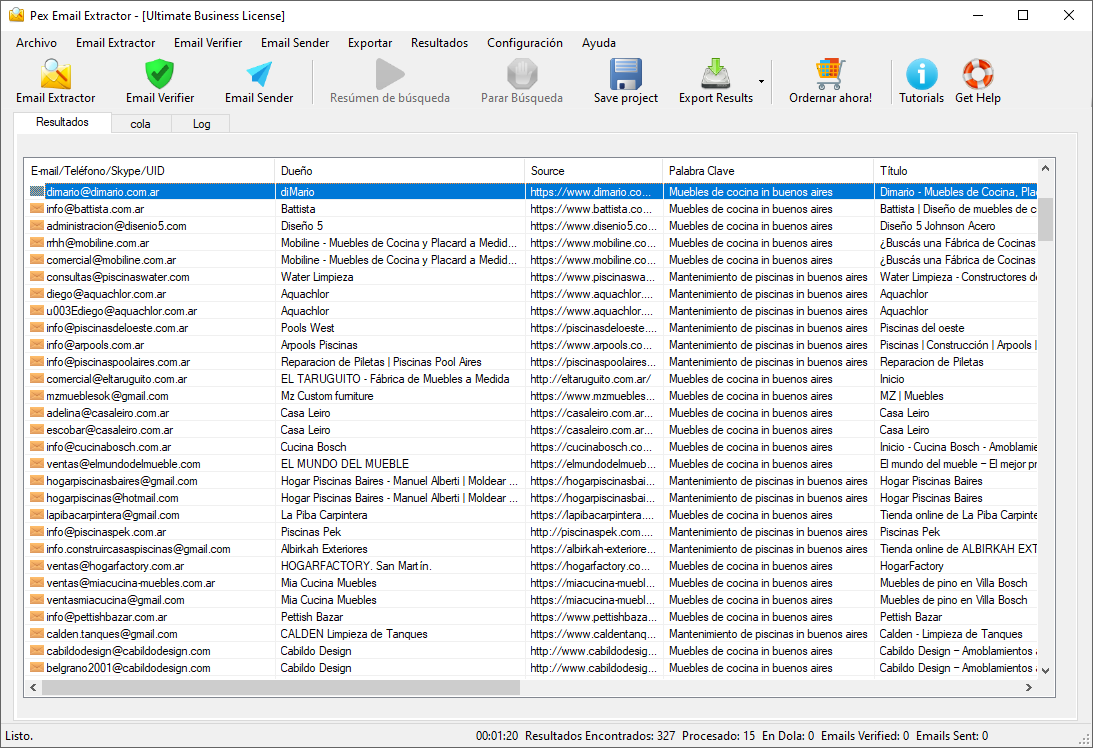Click the horizontal scrollbar right arrow
1093x748 pixels.
[x=1029, y=688]
